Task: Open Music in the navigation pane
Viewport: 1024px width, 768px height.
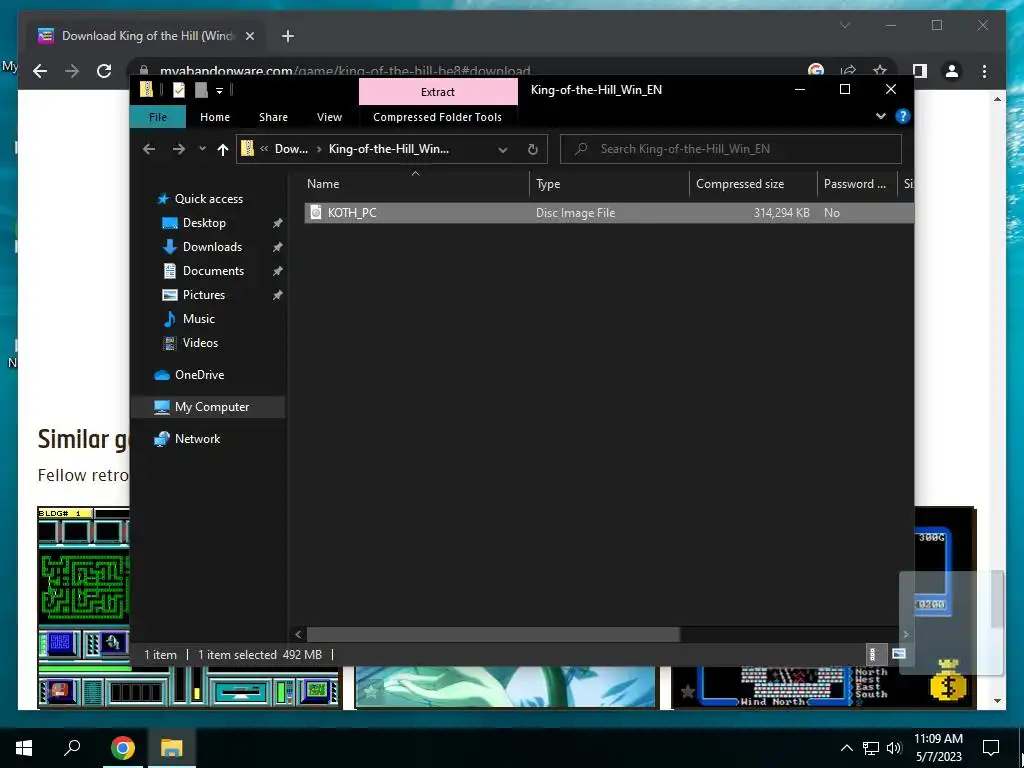Action: 199,319
